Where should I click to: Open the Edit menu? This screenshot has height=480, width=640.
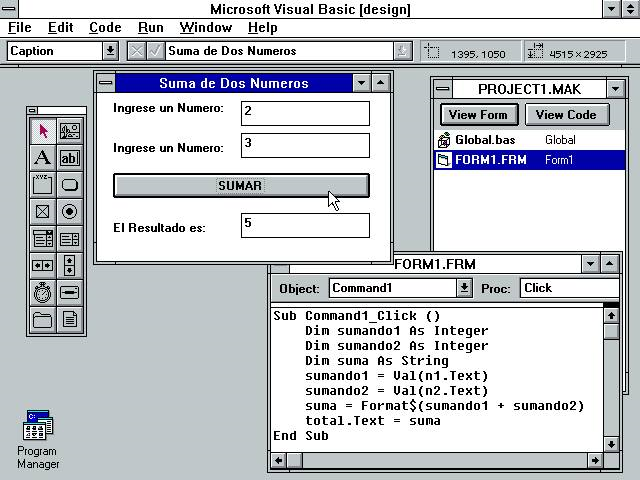point(60,28)
